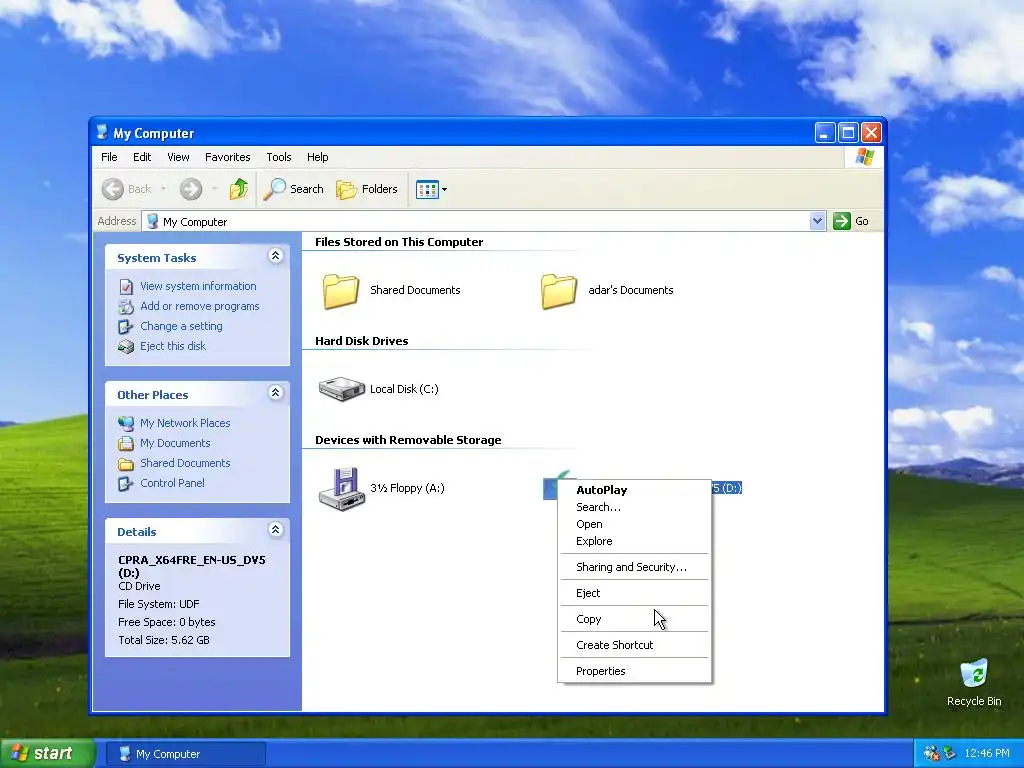Open the View menu
This screenshot has height=768, width=1024.
point(178,157)
